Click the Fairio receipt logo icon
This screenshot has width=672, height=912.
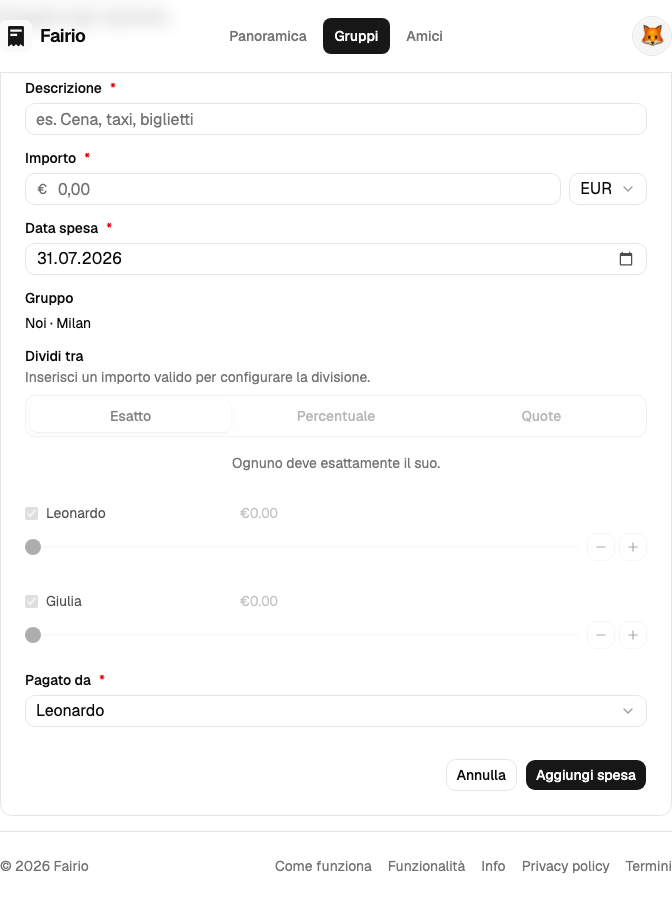pos(16,36)
